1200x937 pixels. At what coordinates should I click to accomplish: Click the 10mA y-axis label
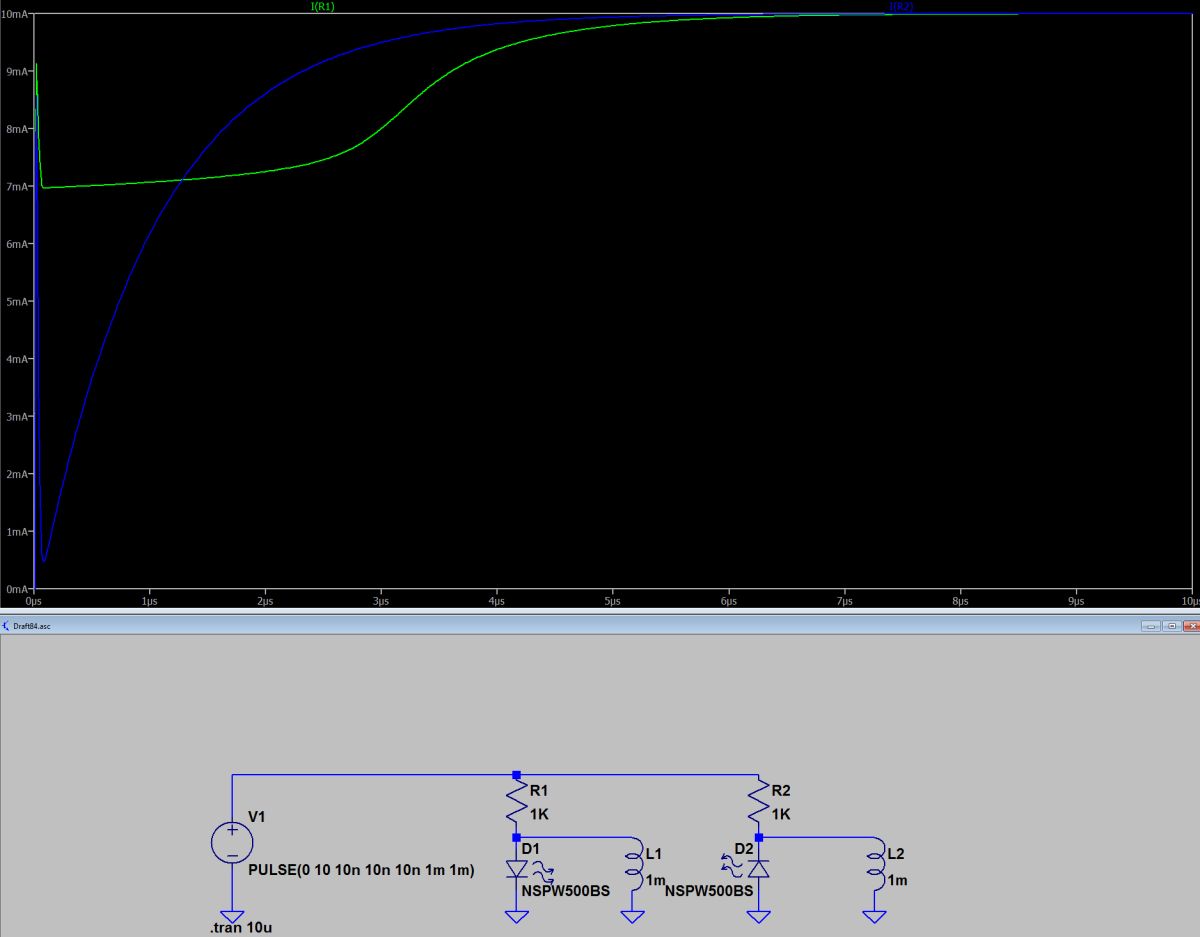(15, 14)
